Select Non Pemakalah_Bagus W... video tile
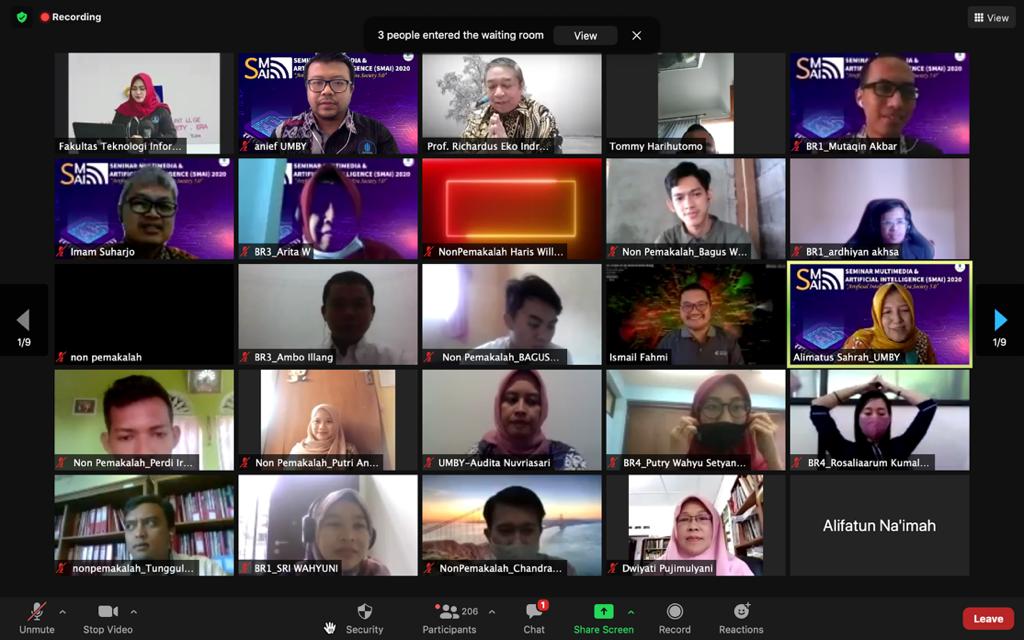The width and height of the screenshot is (1024, 640). 696,209
